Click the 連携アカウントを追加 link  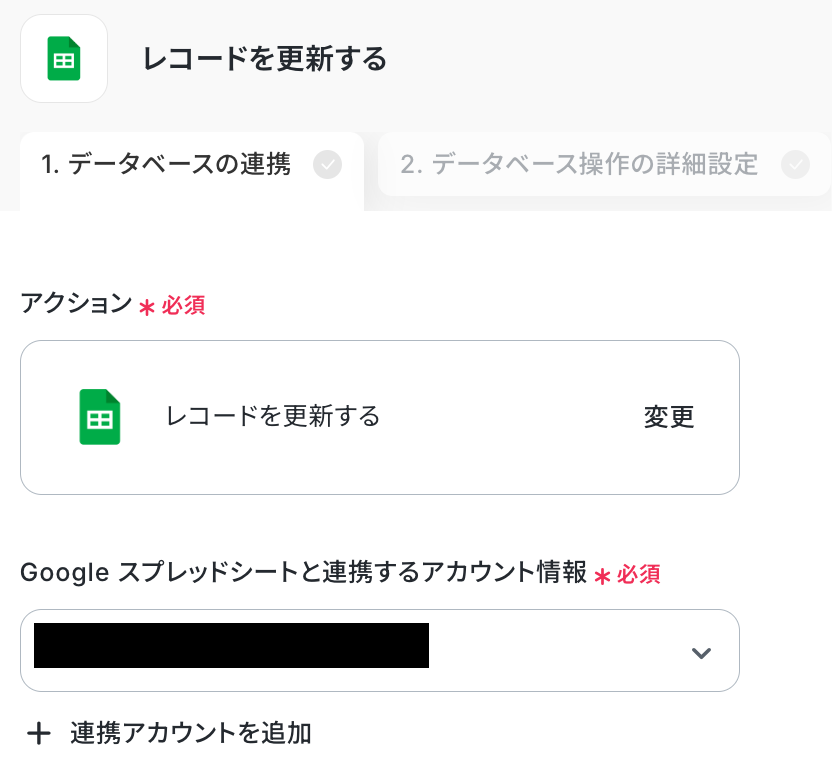[x=191, y=734]
